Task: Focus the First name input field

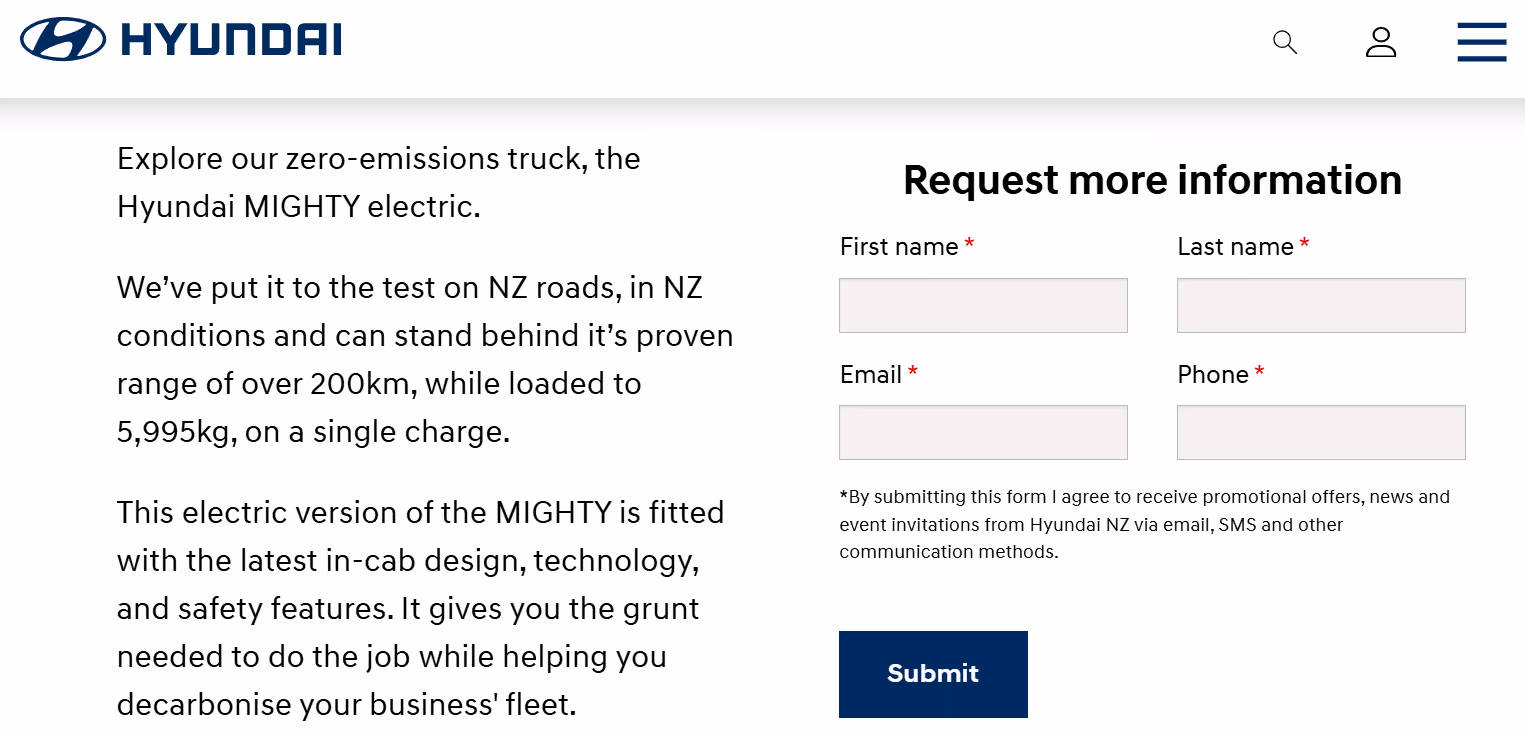Action: coord(983,305)
